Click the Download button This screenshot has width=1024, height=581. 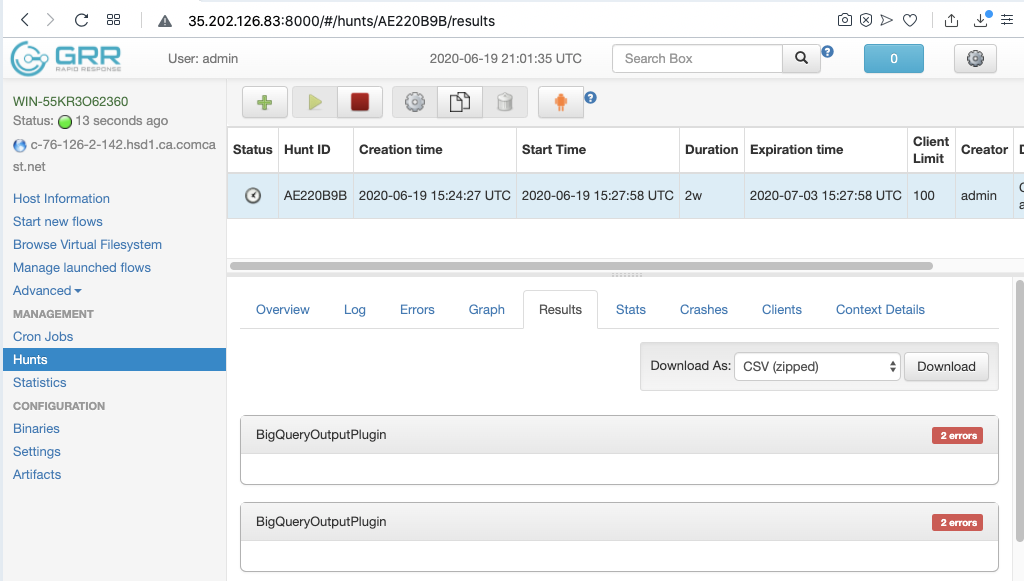coord(946,366)
